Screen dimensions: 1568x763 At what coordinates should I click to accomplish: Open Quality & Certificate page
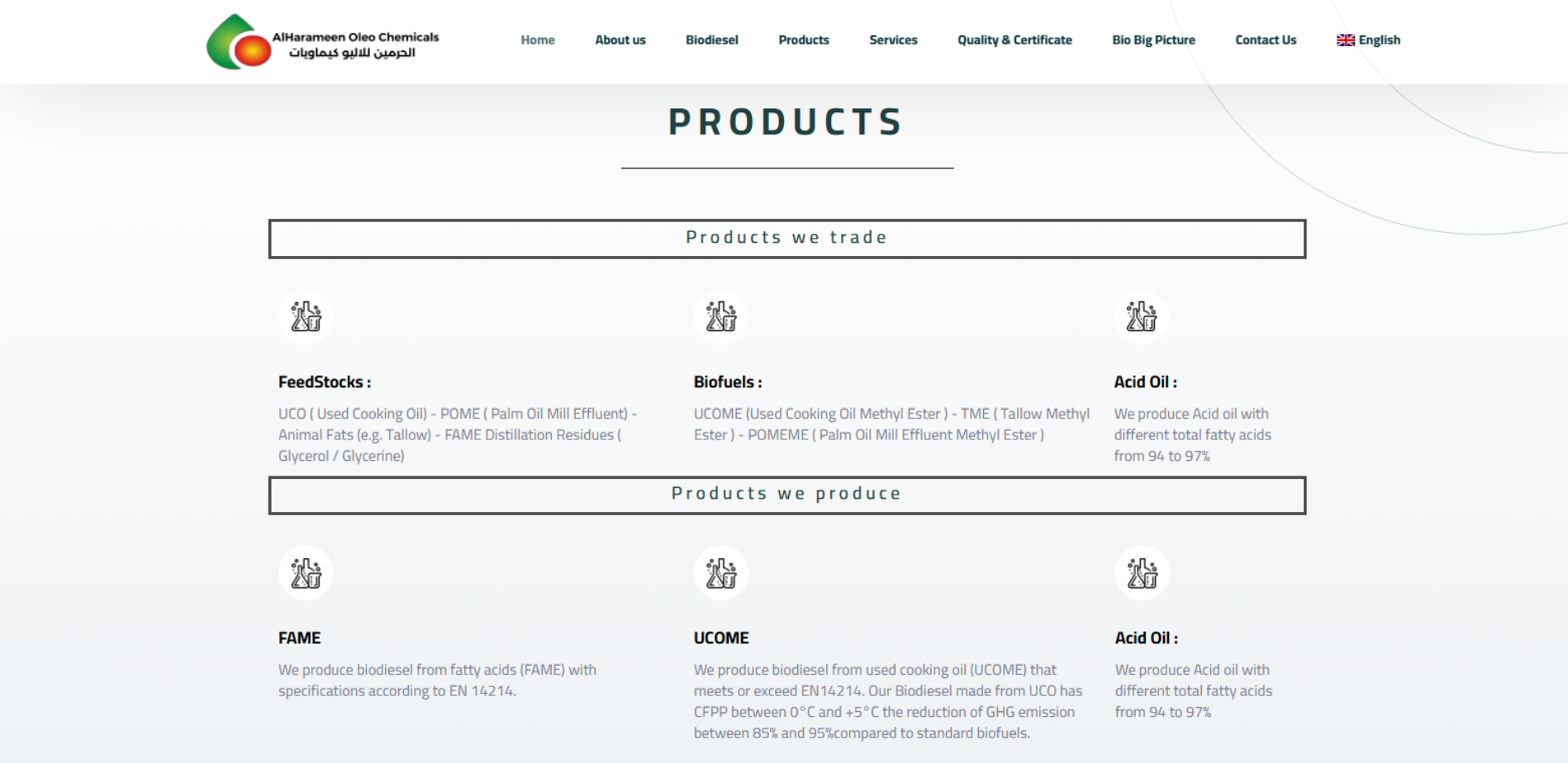coord(1014,40)
